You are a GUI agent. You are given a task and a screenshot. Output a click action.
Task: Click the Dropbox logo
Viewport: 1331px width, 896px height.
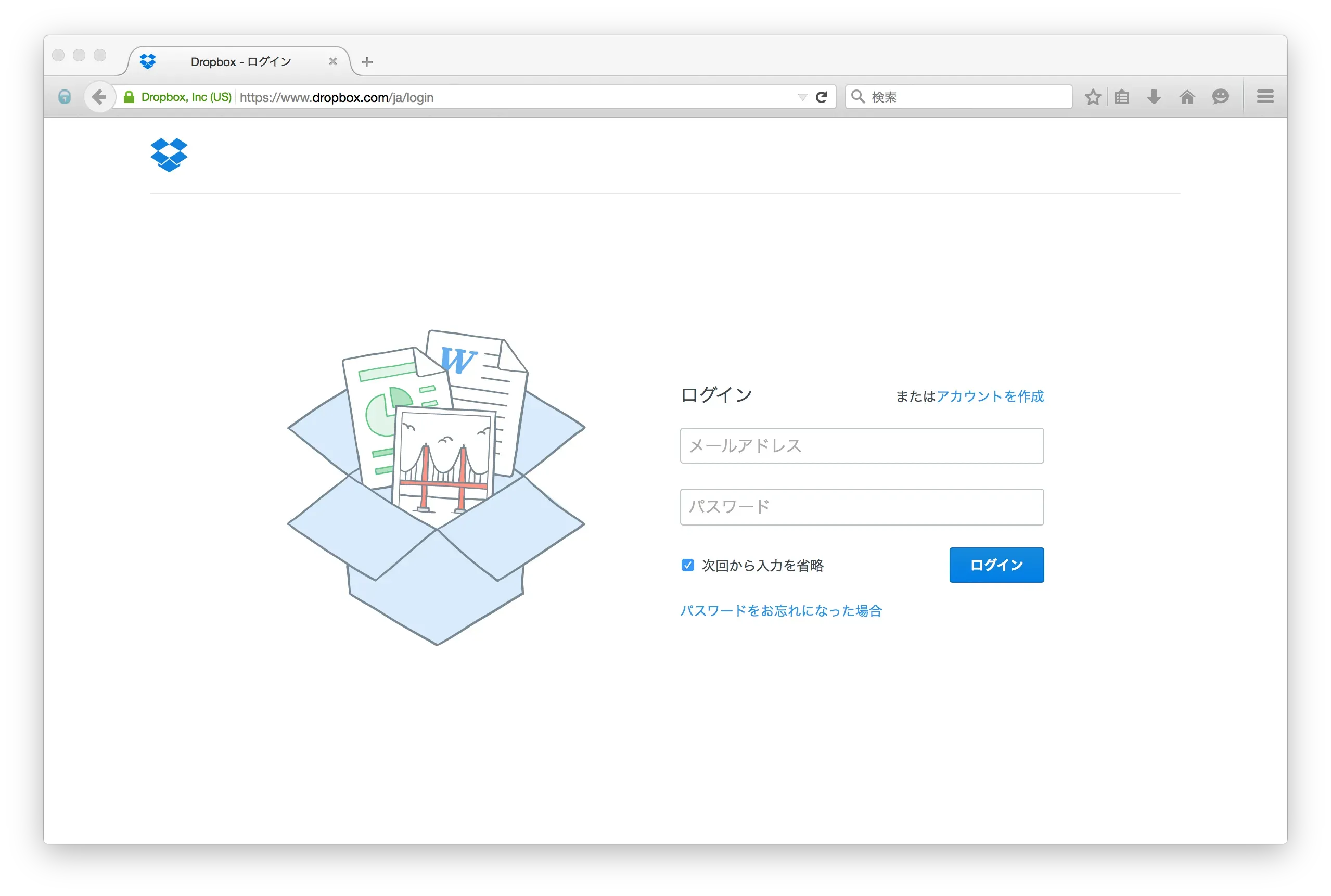(169, 155)
